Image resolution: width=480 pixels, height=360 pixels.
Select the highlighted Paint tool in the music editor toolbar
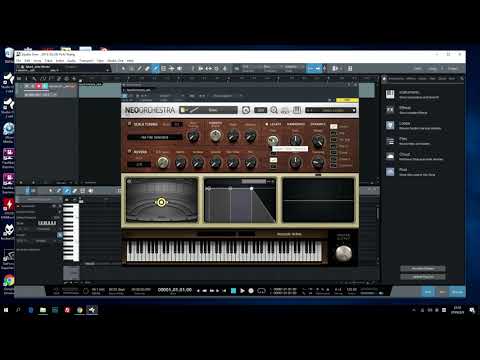coord(67,191)
